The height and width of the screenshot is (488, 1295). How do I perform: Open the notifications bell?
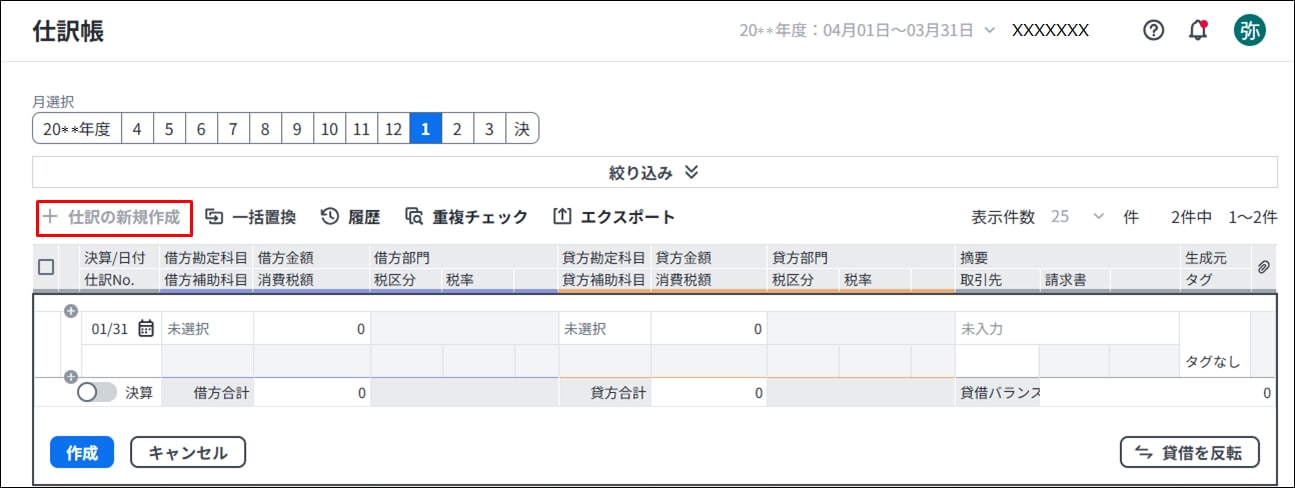(x=1197, y=30)
